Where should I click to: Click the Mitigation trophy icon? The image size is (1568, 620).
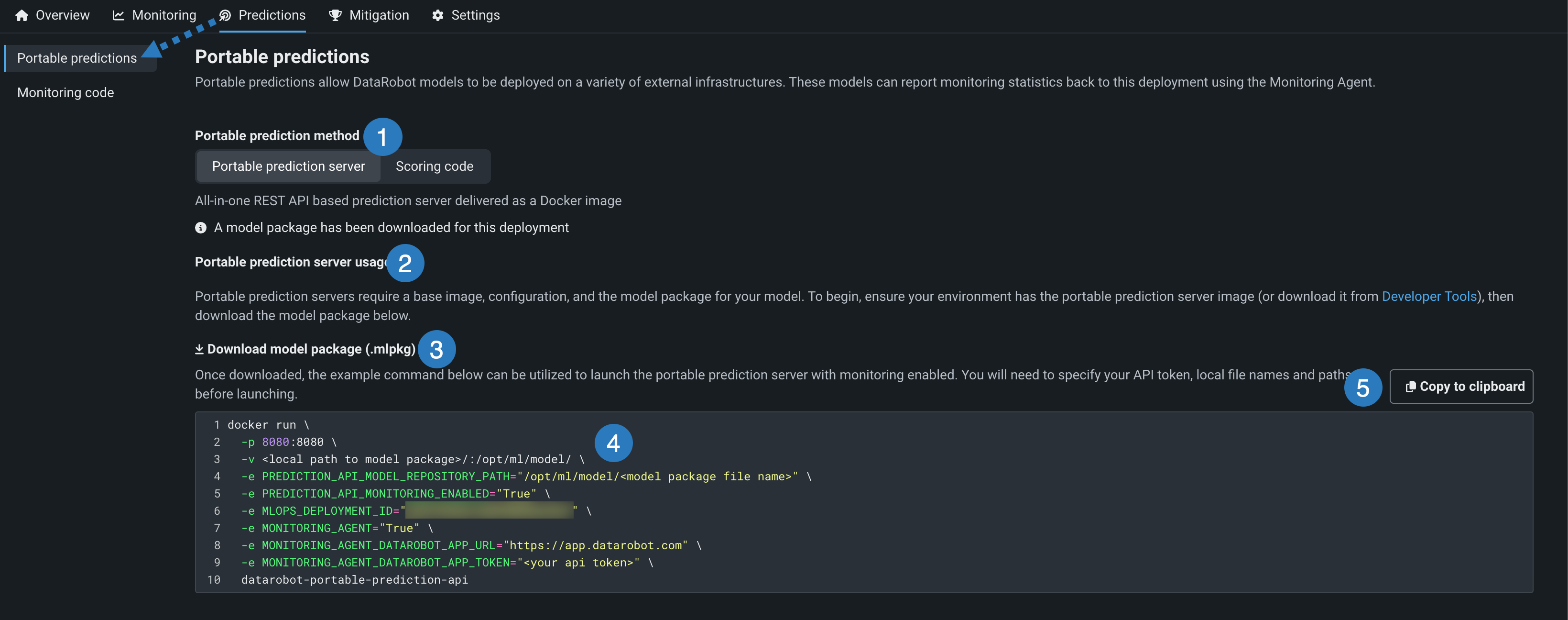pyautogui.click(x=335, y=15)
